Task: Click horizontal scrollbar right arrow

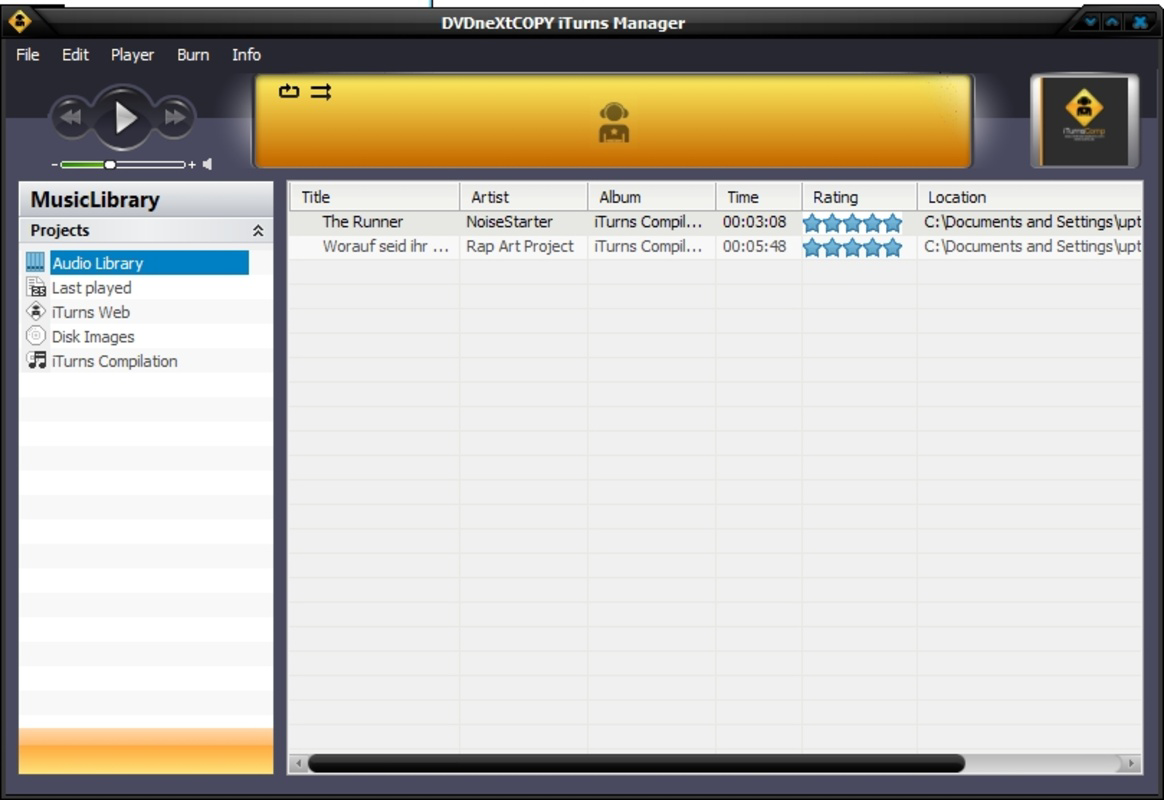Action: click(1131, 763)
